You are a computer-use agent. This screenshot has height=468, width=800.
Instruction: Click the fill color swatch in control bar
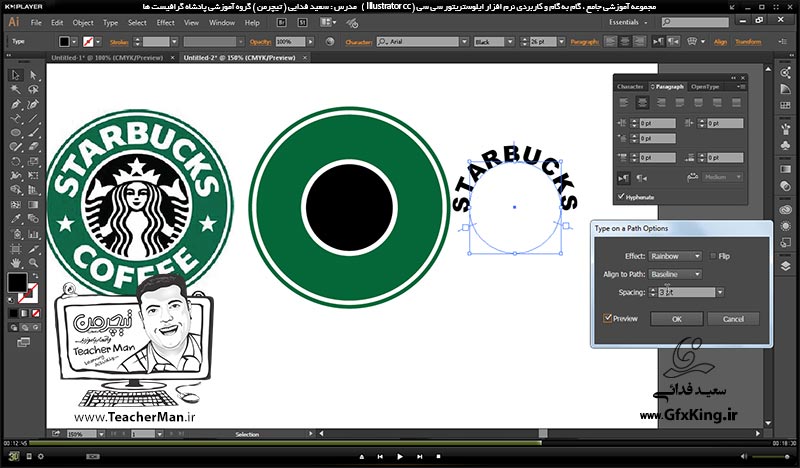pos(64,42)
